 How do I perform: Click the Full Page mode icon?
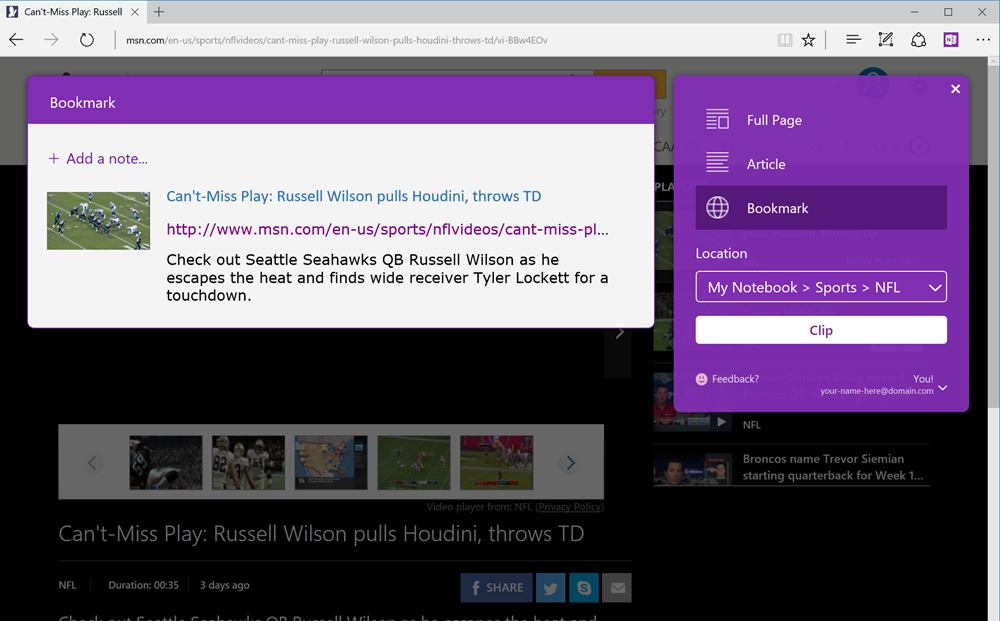pos(717,119)
